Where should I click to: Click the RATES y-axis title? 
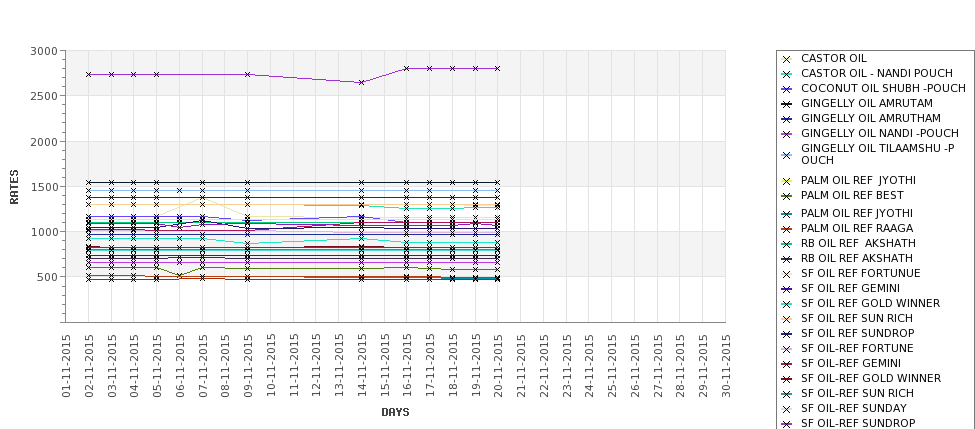pos(14,187)
